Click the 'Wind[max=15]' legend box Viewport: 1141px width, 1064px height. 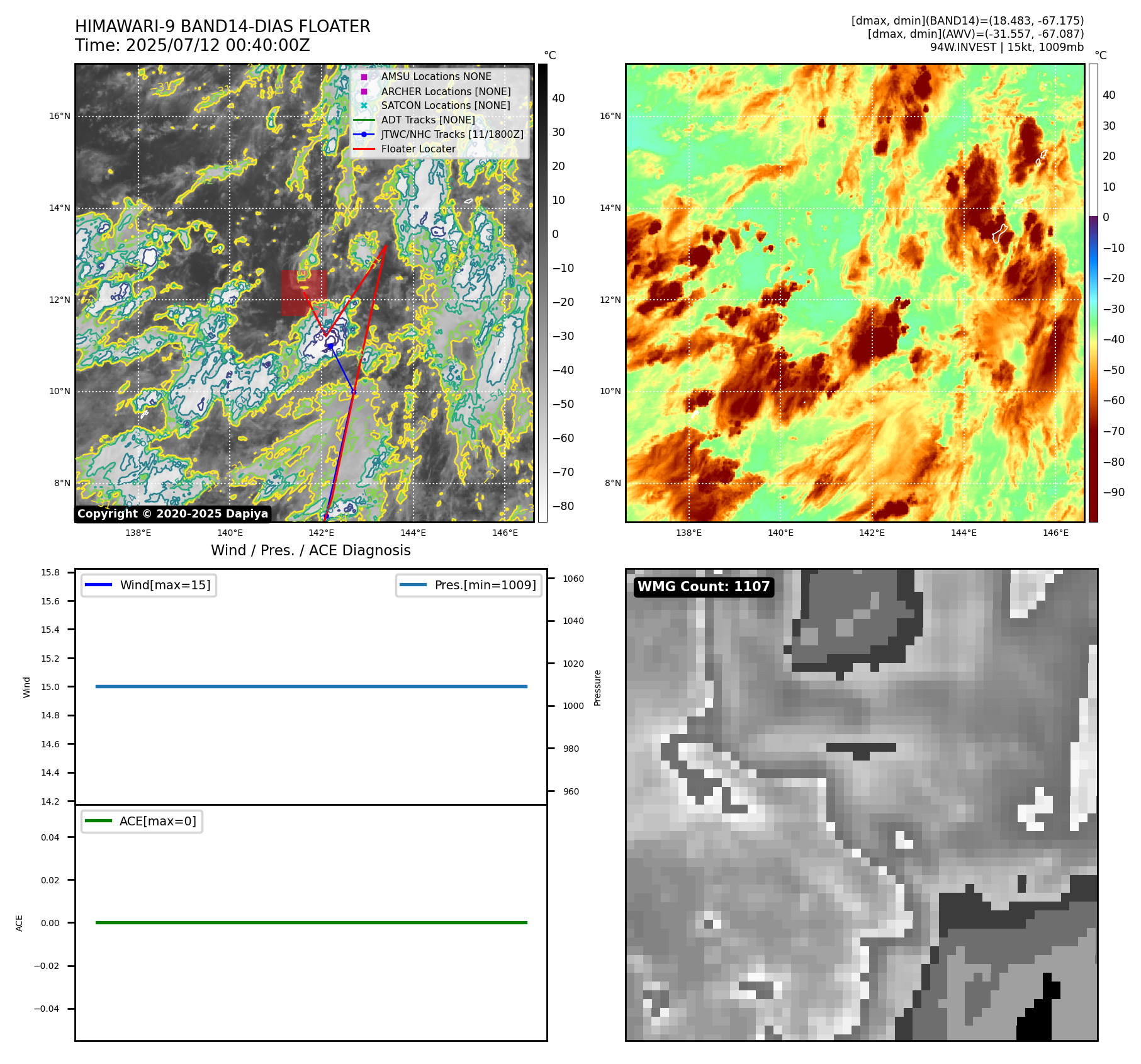point(149,585)
